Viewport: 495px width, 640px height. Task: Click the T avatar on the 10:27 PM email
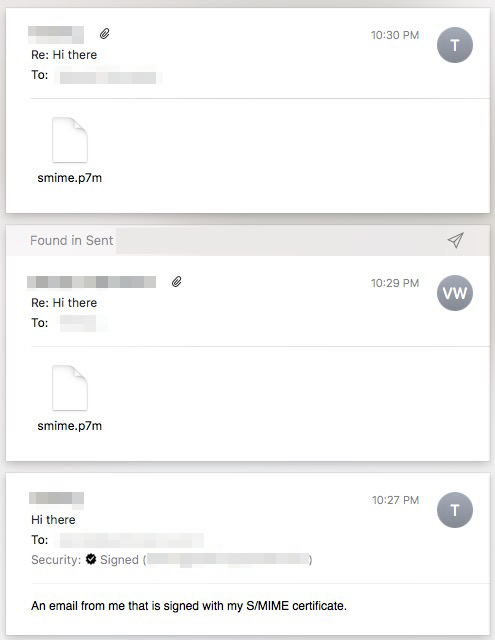pos(455,510)
